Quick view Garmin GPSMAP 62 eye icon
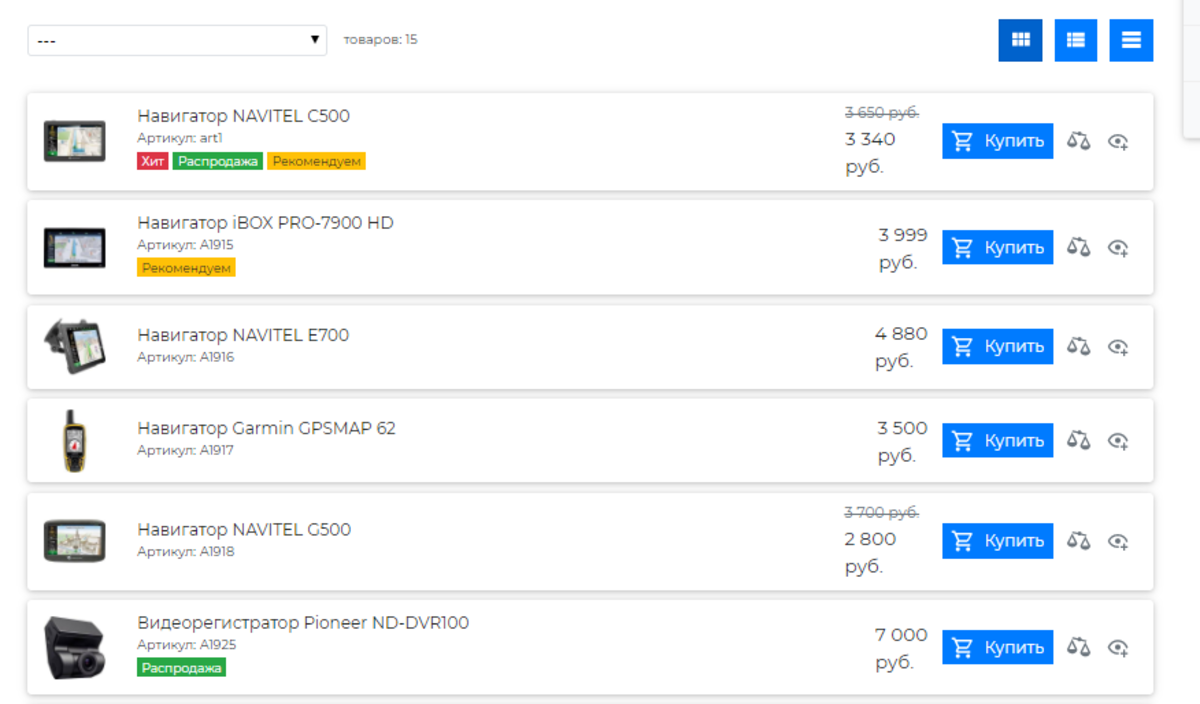 pos(1118,441)
